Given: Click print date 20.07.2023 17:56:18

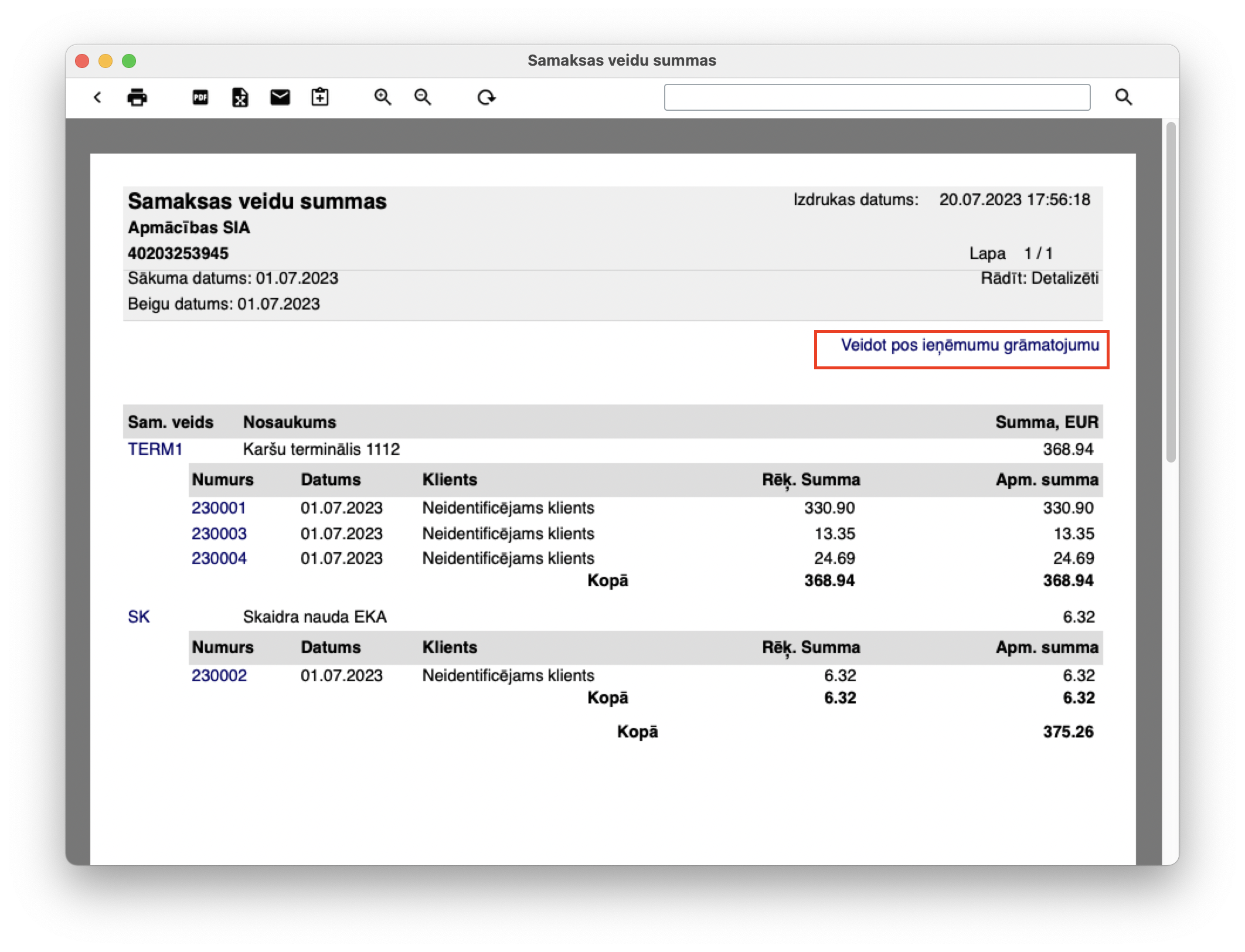Looking at the screenshot, I should click(x=1015, y=199).
